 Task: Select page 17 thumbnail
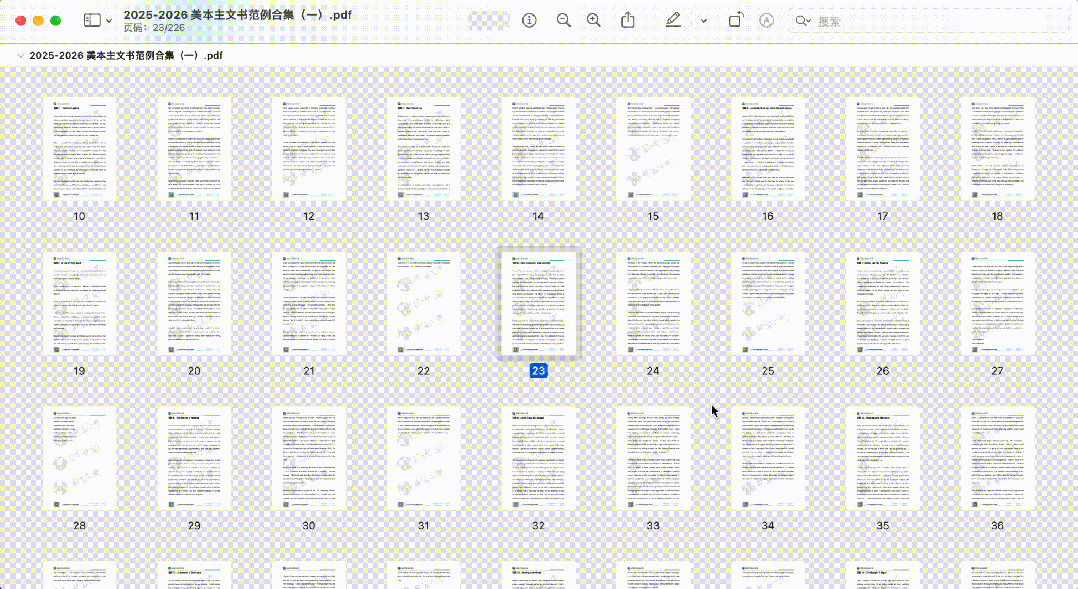(883, 149)
